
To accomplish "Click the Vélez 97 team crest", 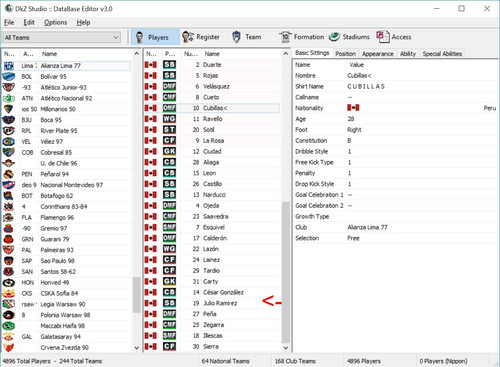I will [x=9, y=142].
